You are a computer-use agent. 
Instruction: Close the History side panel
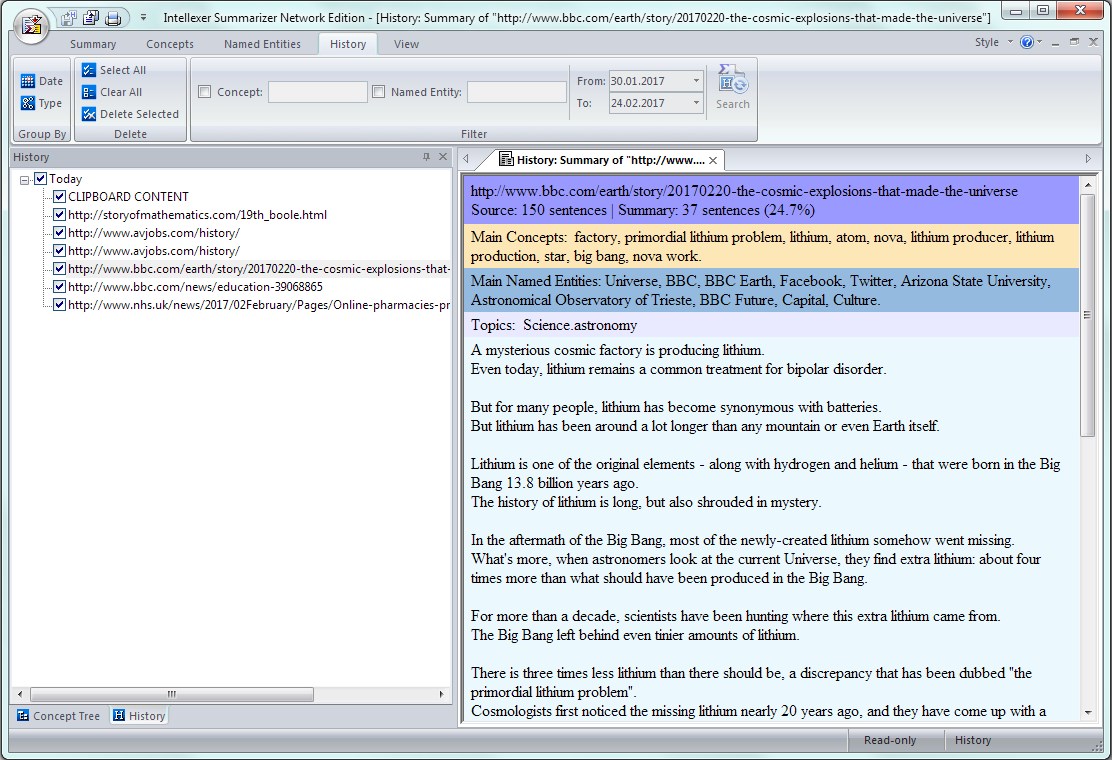click(x=443, y=157)
